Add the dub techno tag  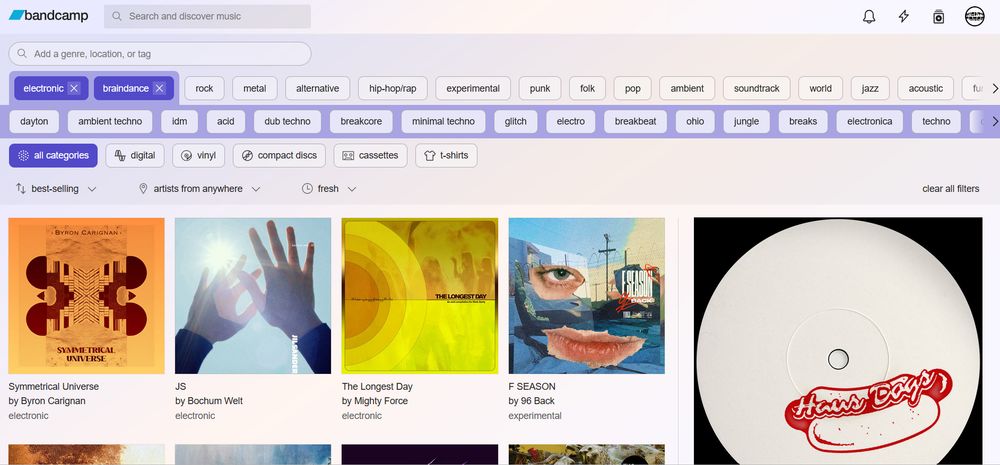(288, 121)
